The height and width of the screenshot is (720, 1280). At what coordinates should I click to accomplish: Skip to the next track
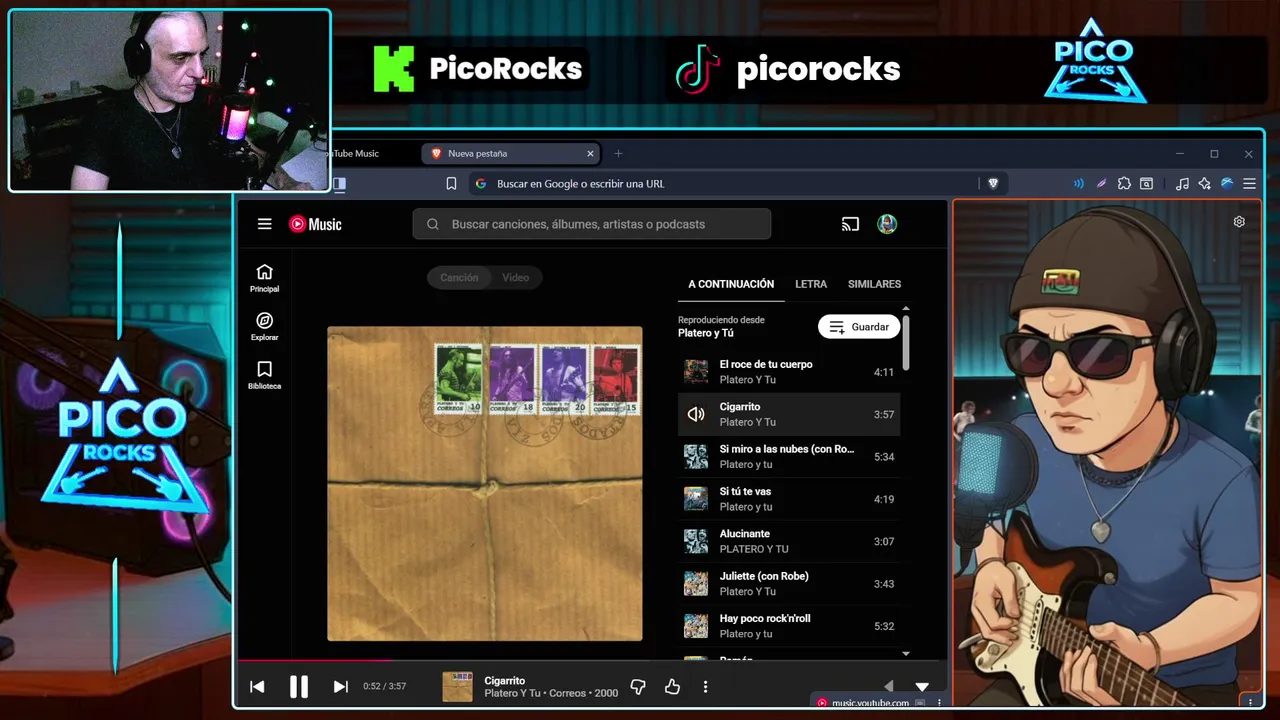[340, 687]
